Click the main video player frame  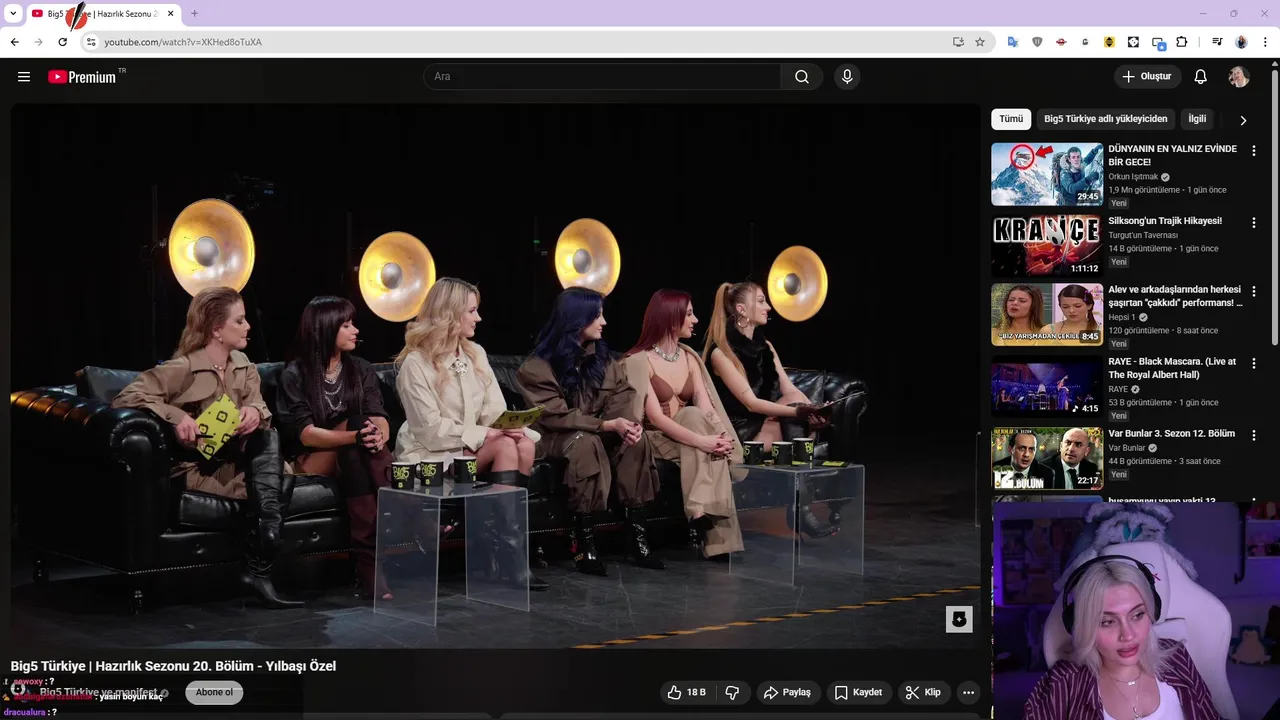tap(496, 376)
